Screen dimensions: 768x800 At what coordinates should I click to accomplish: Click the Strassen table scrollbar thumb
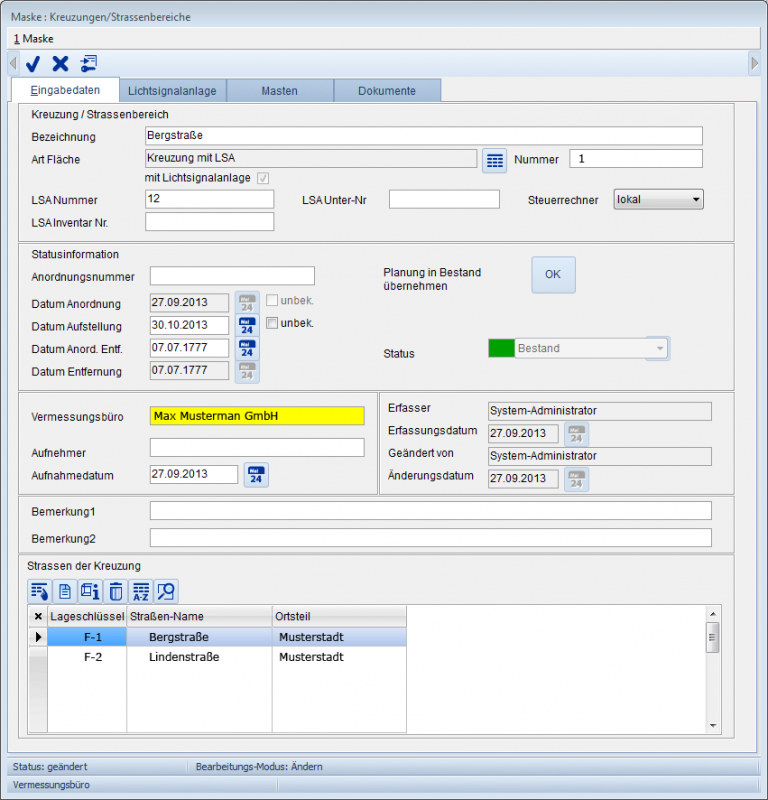[x=713, y=637]
